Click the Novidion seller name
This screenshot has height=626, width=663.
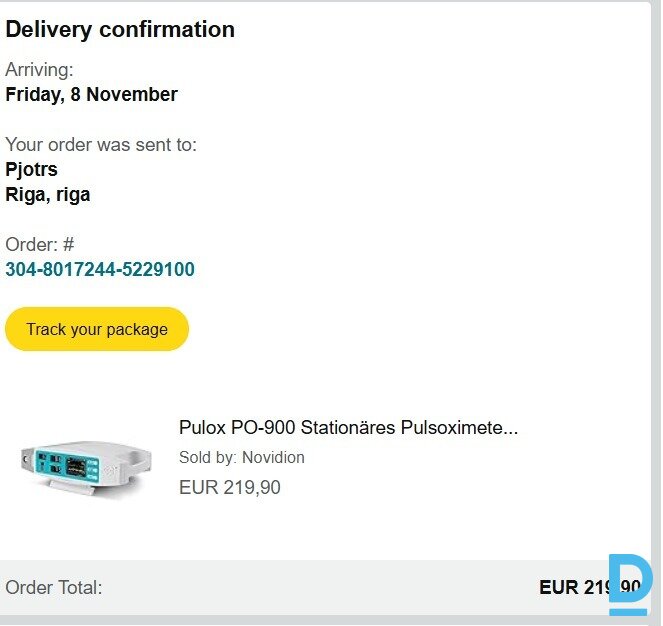(273, 458)
